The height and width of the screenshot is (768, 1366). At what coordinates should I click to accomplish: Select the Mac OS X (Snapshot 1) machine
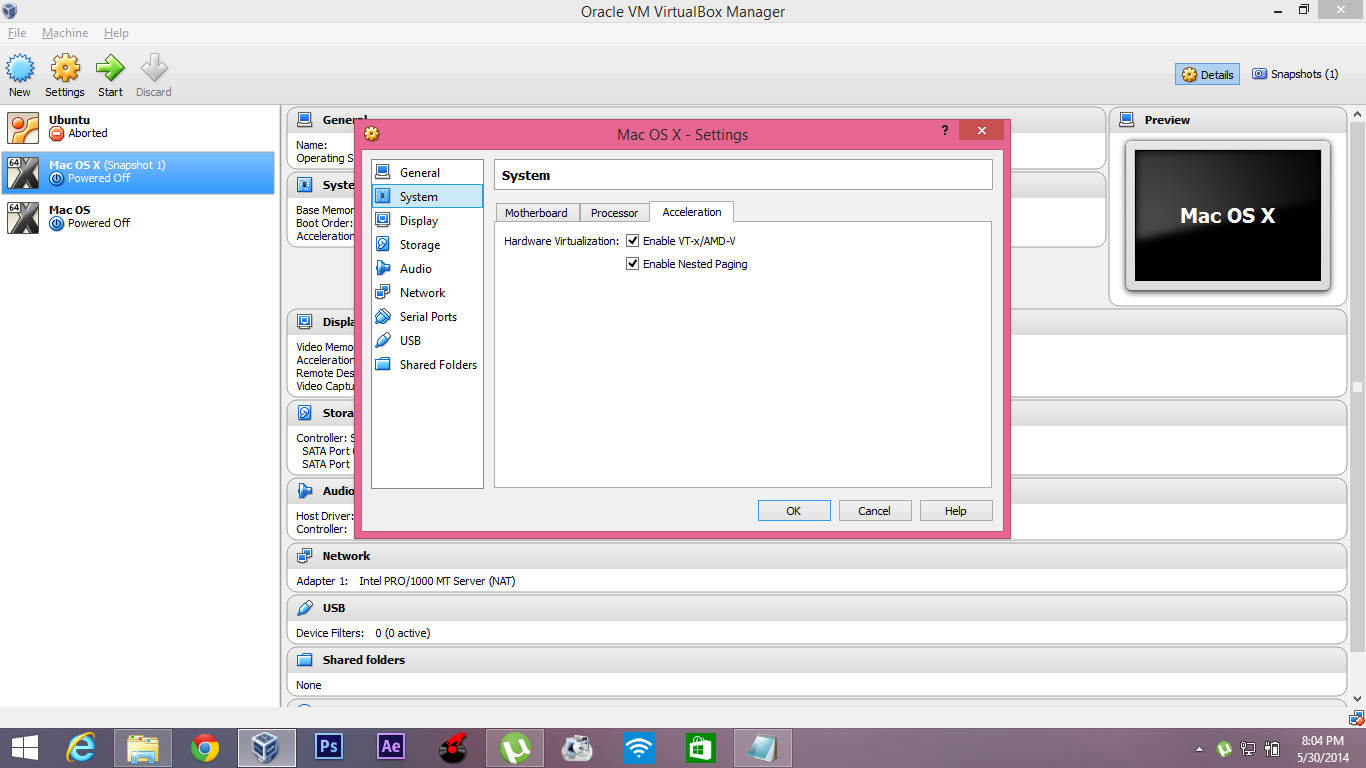138,172
